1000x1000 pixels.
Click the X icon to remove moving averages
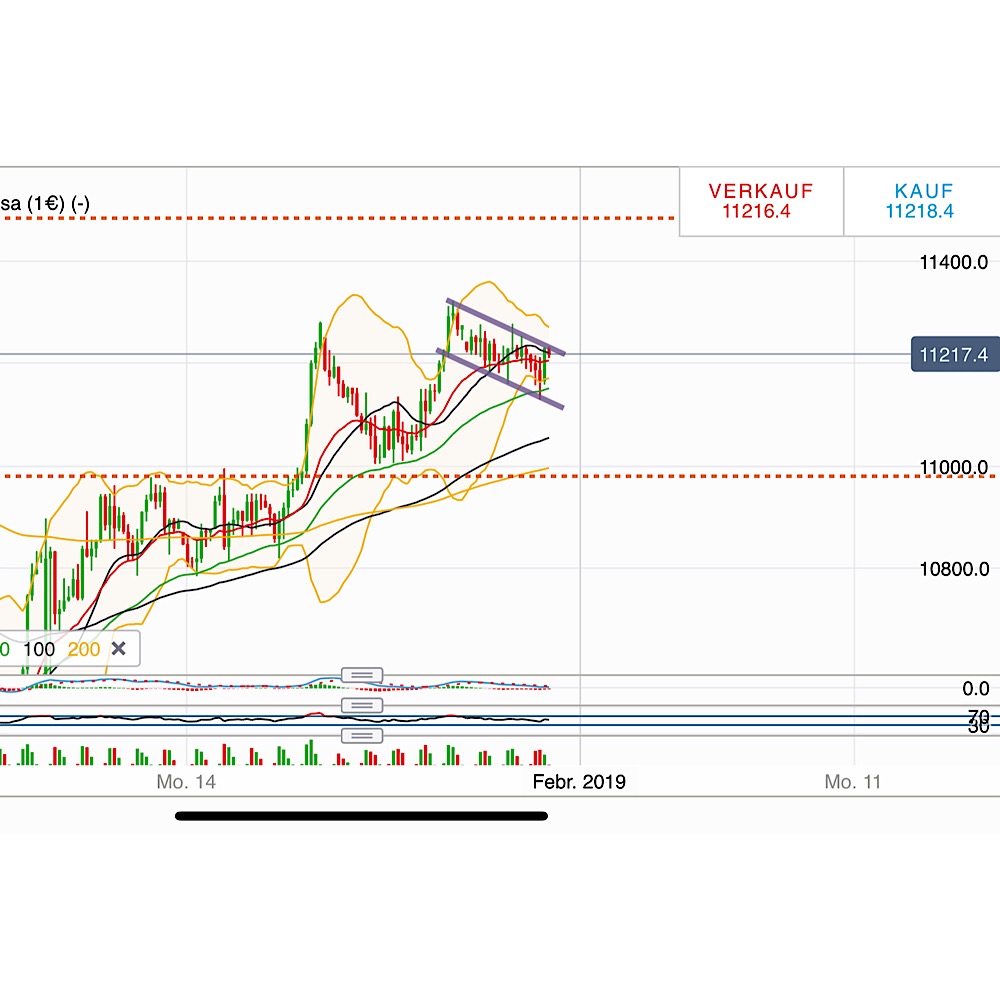(118, 648)
